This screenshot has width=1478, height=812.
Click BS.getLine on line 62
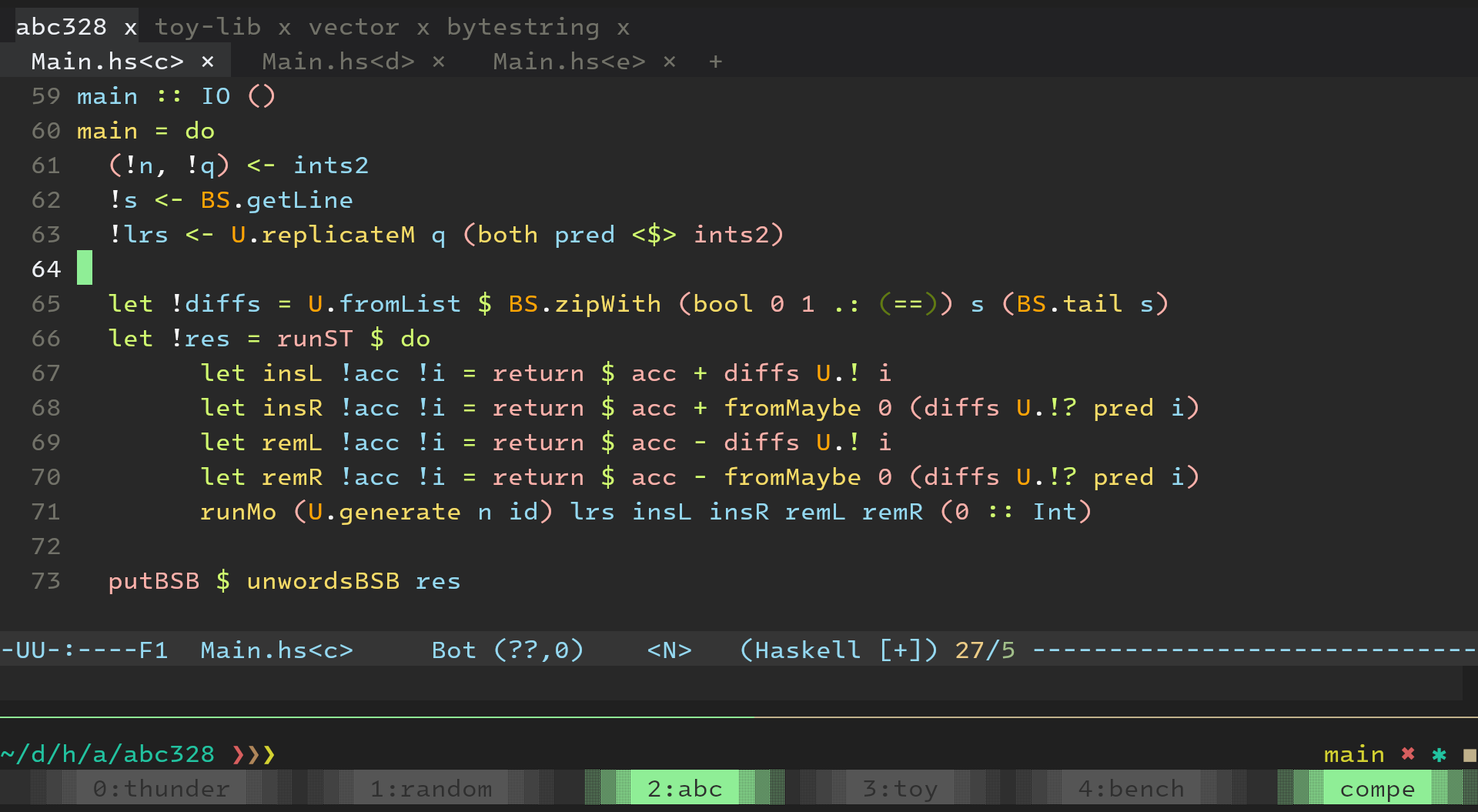pos(277,200)
